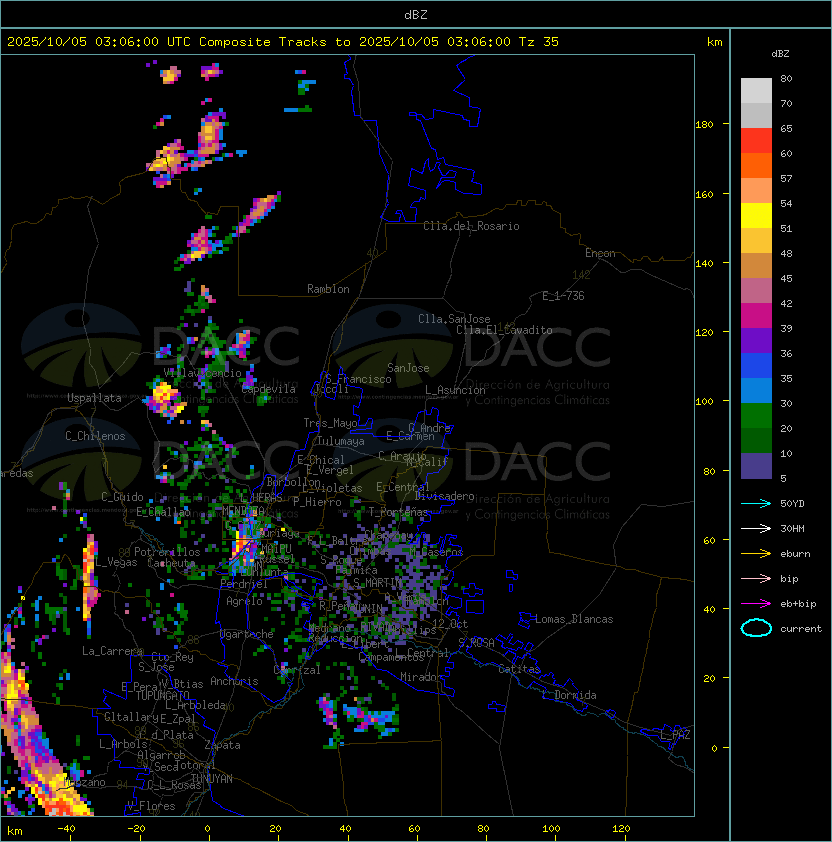Click the 'Perdriel' map label
This screenshot has width=832, height=842.
tap(244, 584)
